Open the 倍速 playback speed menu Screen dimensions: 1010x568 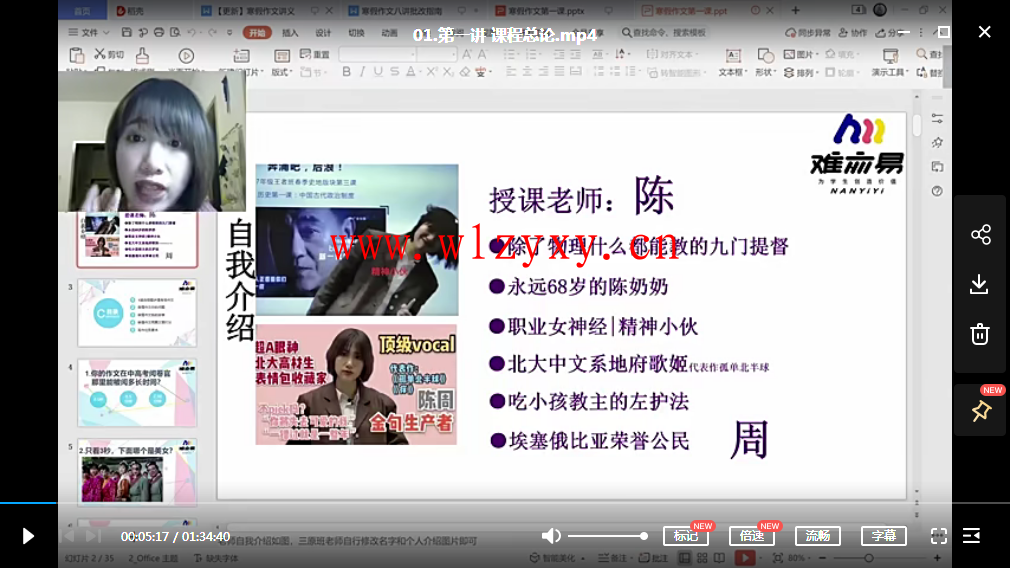[752, 536]
